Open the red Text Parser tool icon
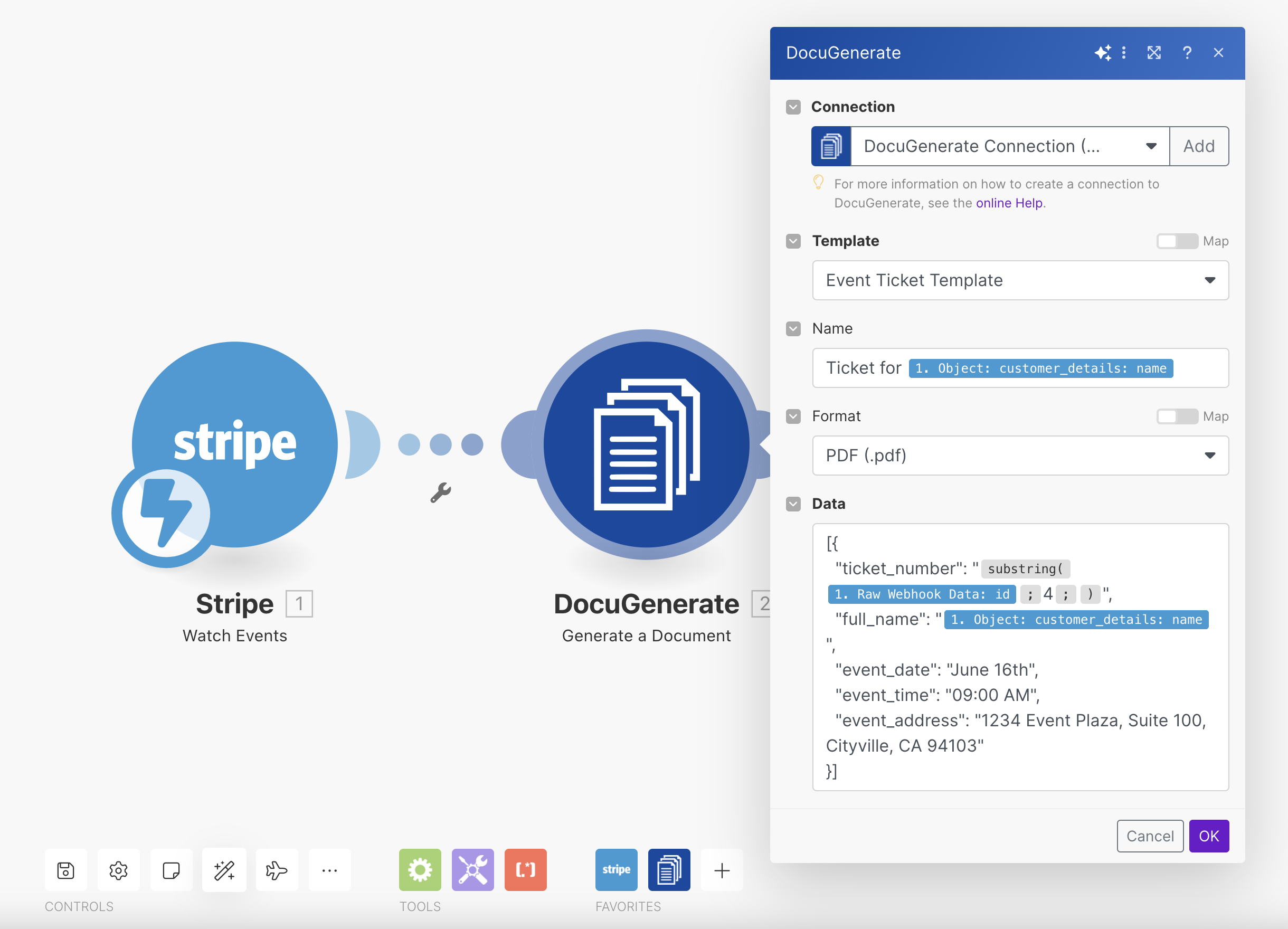Viewport: 1288px width, 929px height. tap(526, 870)
